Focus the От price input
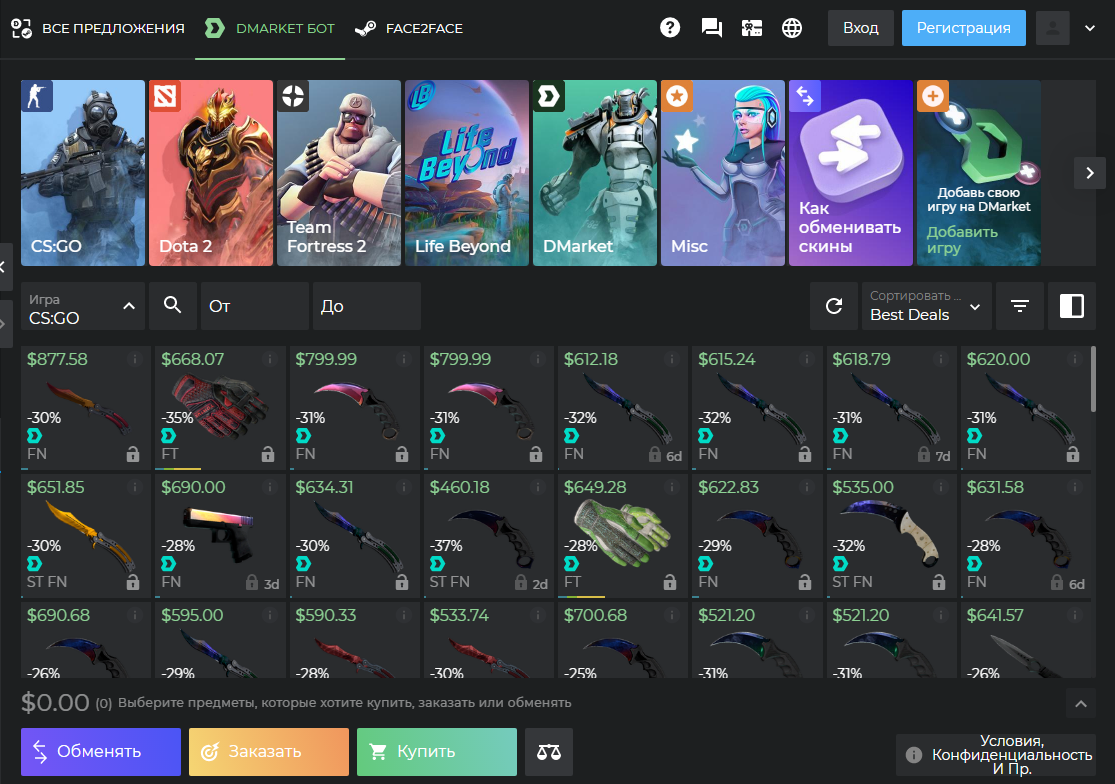 (x=255, y=306)
